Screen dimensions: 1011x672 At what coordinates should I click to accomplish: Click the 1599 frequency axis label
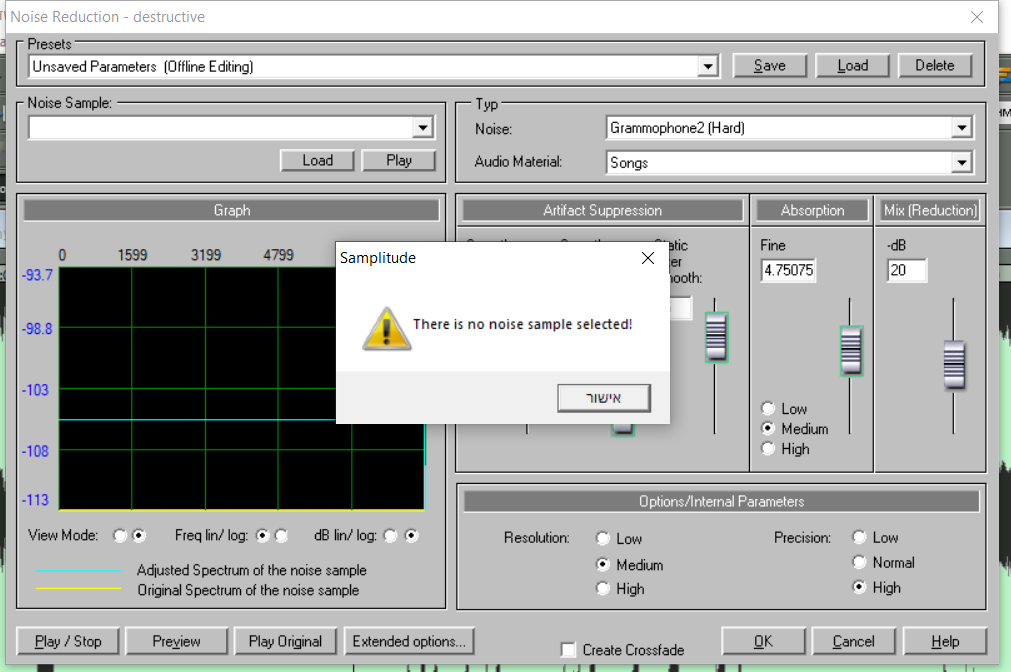132,255
